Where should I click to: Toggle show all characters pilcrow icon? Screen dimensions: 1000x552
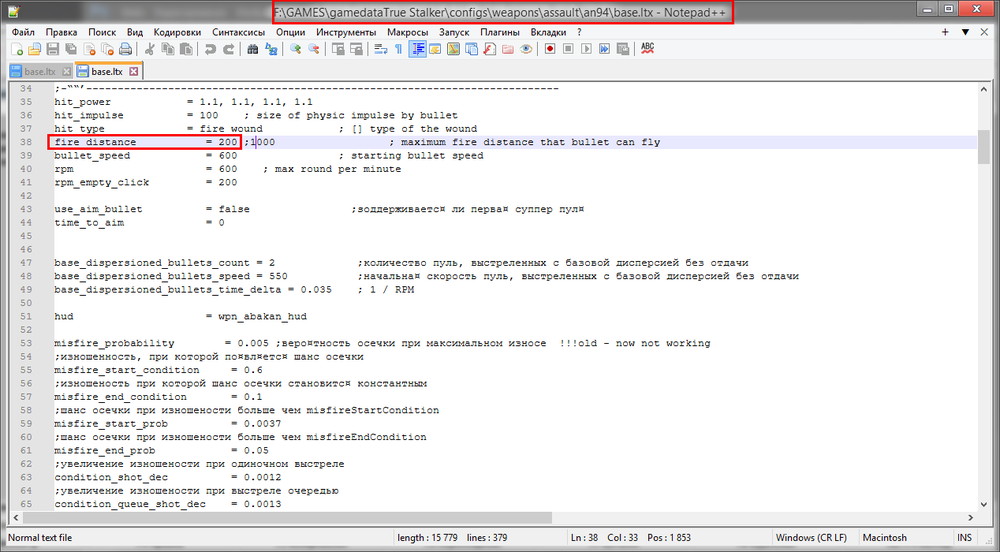[398, 48]
